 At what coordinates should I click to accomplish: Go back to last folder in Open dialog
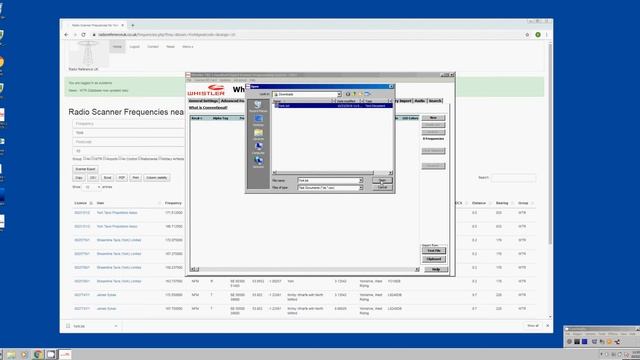click(x=348, y=94)
